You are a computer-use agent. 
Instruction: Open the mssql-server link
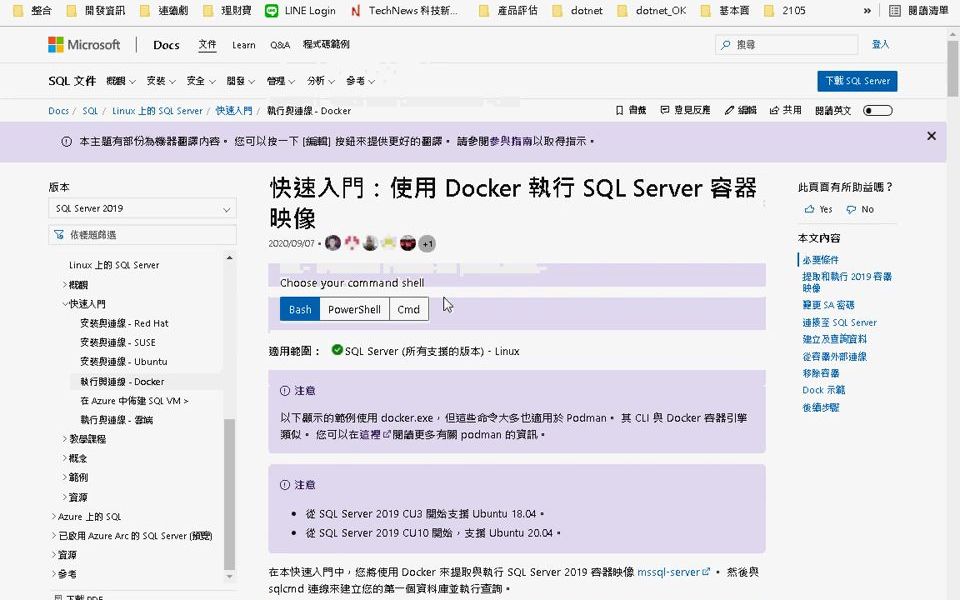pyautogui.click(x=668, y=572)
